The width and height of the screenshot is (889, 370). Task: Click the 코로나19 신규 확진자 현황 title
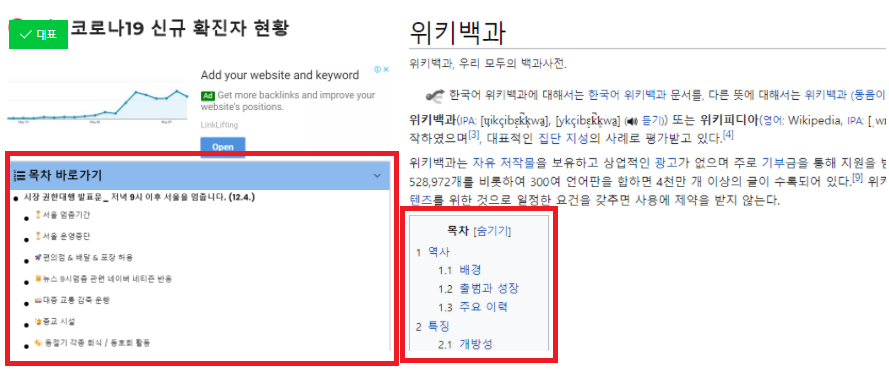180,27
